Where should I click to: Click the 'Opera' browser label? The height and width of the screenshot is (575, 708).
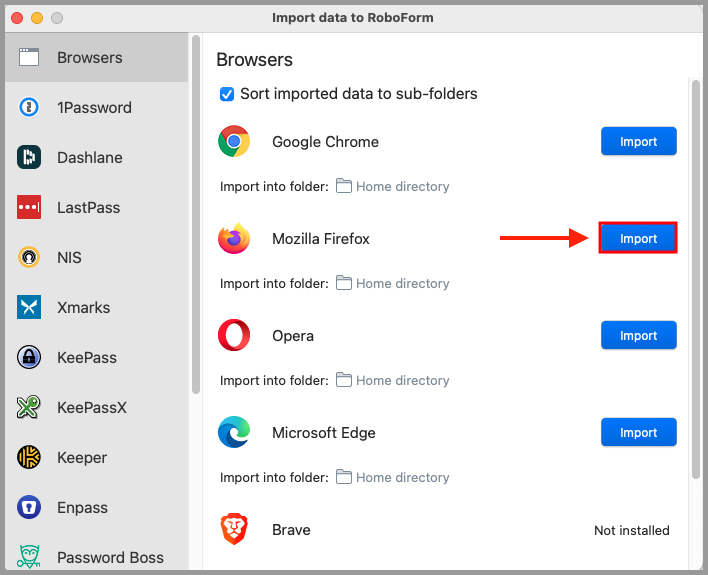(x=293, y=336)
